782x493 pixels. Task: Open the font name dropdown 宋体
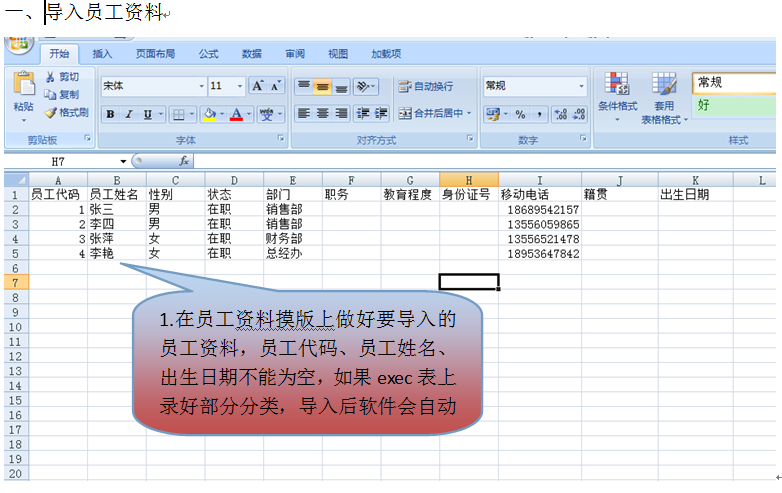point(201,86)
